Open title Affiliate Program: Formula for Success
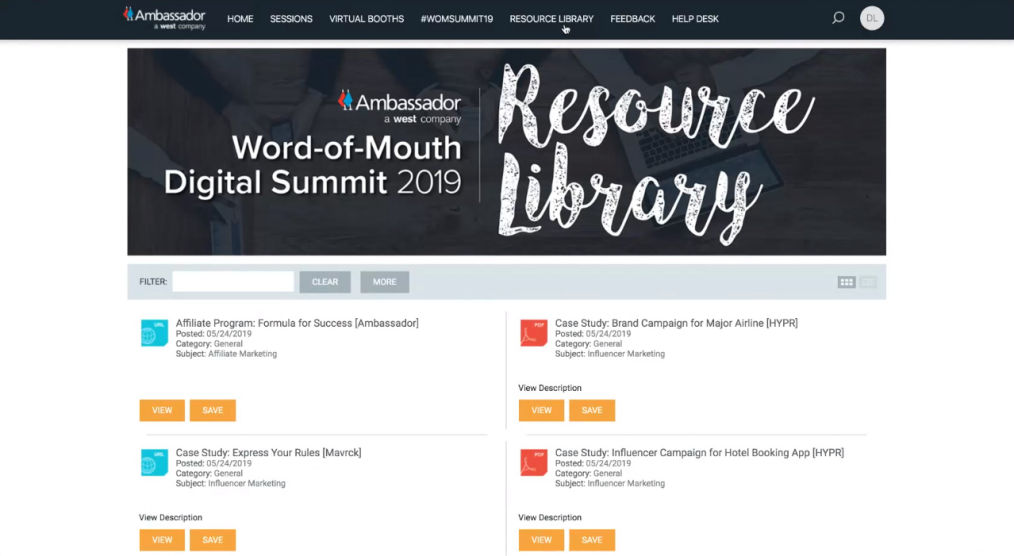 coord(297,323)
